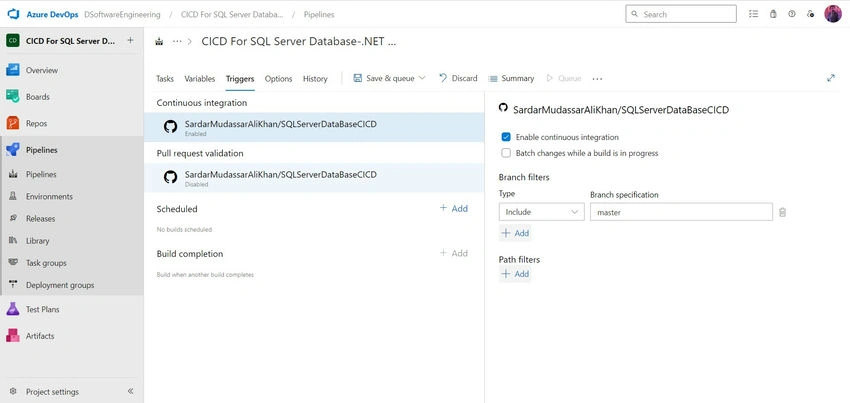Select the Triggers tab
This screenshot has height=403, width=850.
click(240, 79)
